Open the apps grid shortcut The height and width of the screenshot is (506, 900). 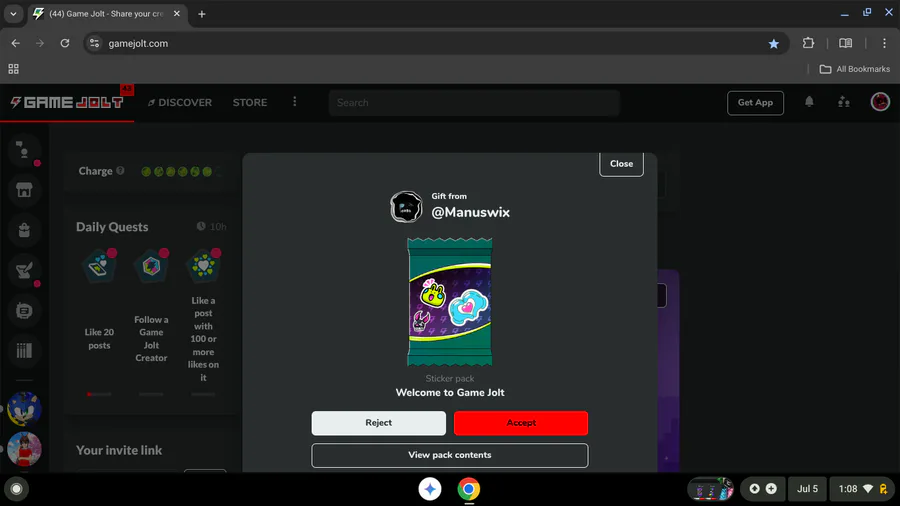pos(13,69)
